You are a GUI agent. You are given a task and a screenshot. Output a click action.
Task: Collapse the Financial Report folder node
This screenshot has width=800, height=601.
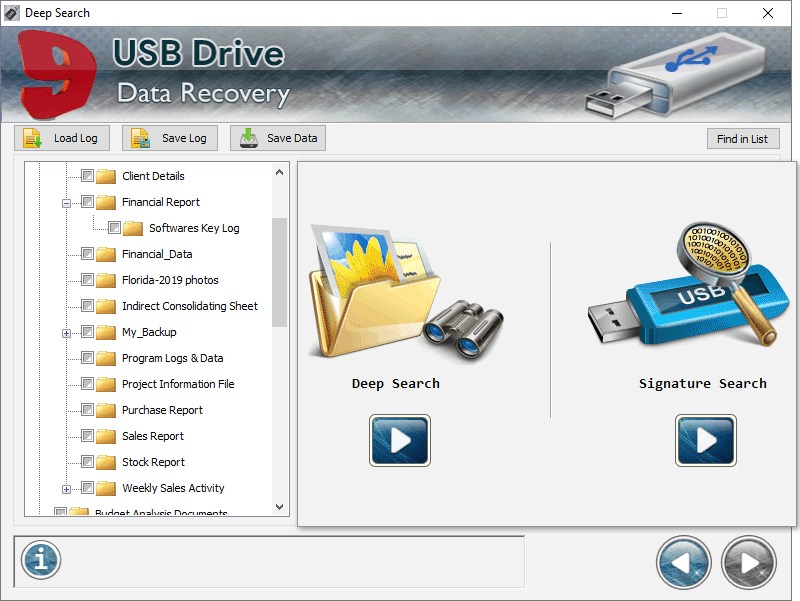point(64,202)
